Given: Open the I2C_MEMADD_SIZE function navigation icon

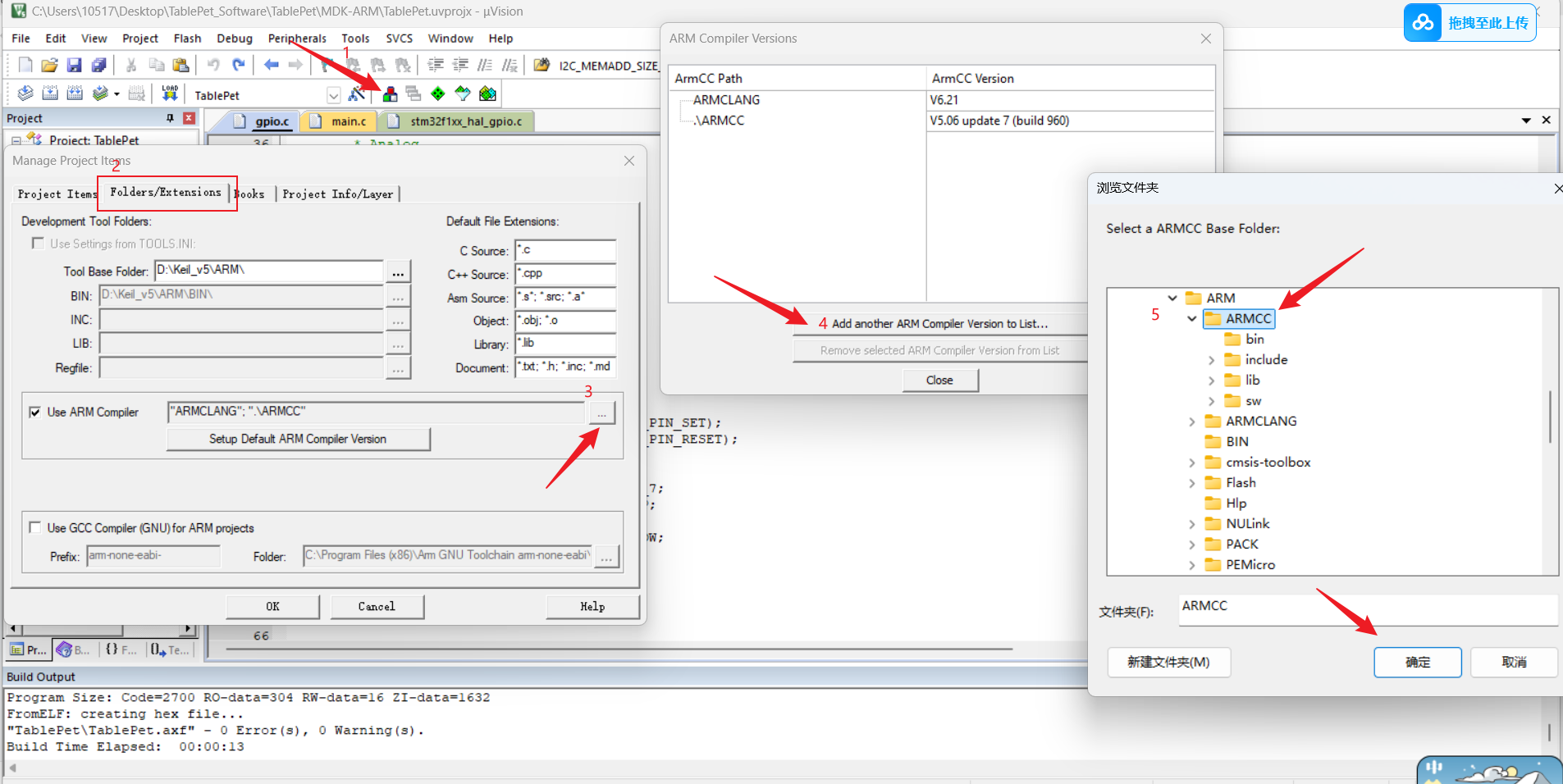Looking at the screenshot, I should click(542, 65).
